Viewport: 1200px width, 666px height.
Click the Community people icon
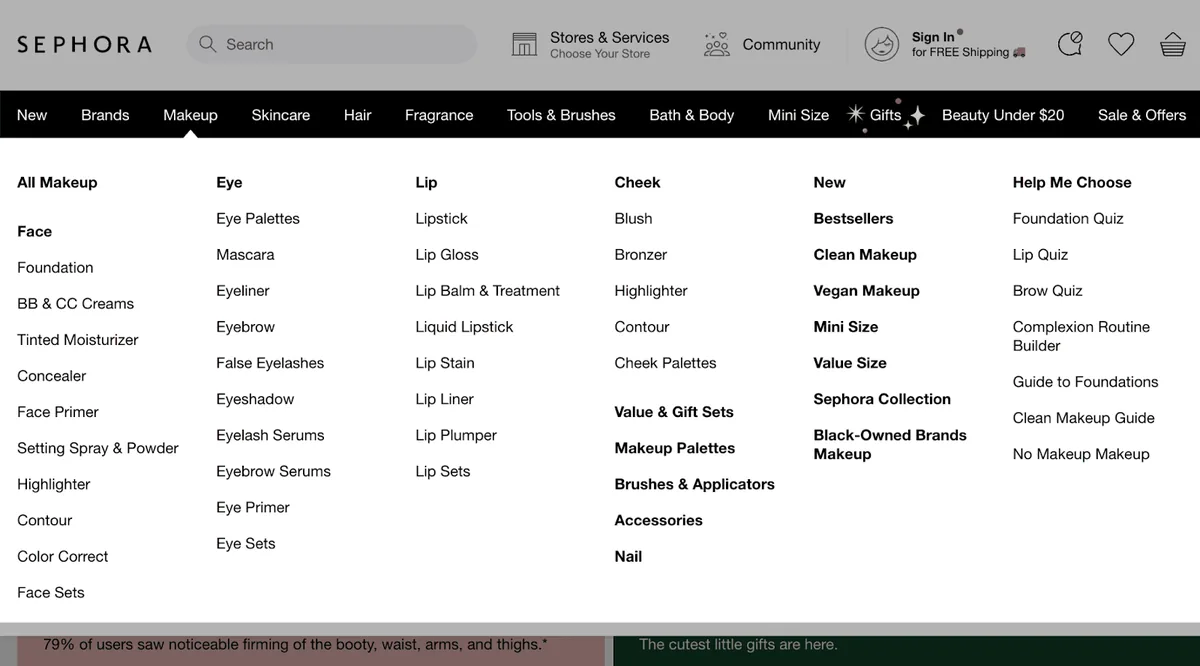716,44
